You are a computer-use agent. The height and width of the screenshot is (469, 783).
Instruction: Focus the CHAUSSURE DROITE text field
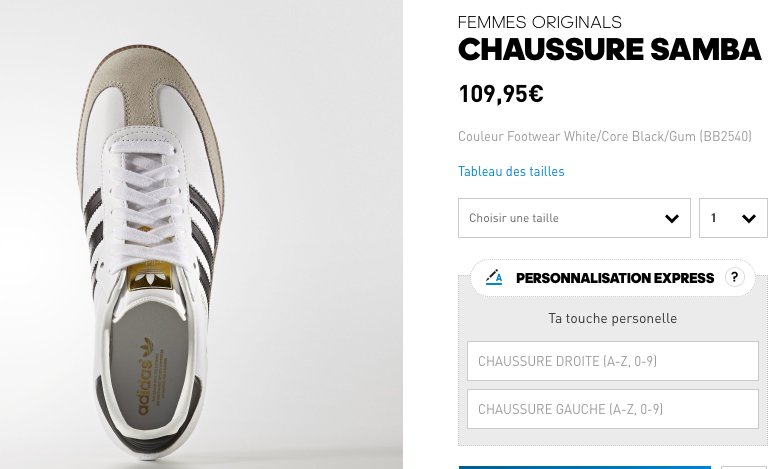(613, 361)
